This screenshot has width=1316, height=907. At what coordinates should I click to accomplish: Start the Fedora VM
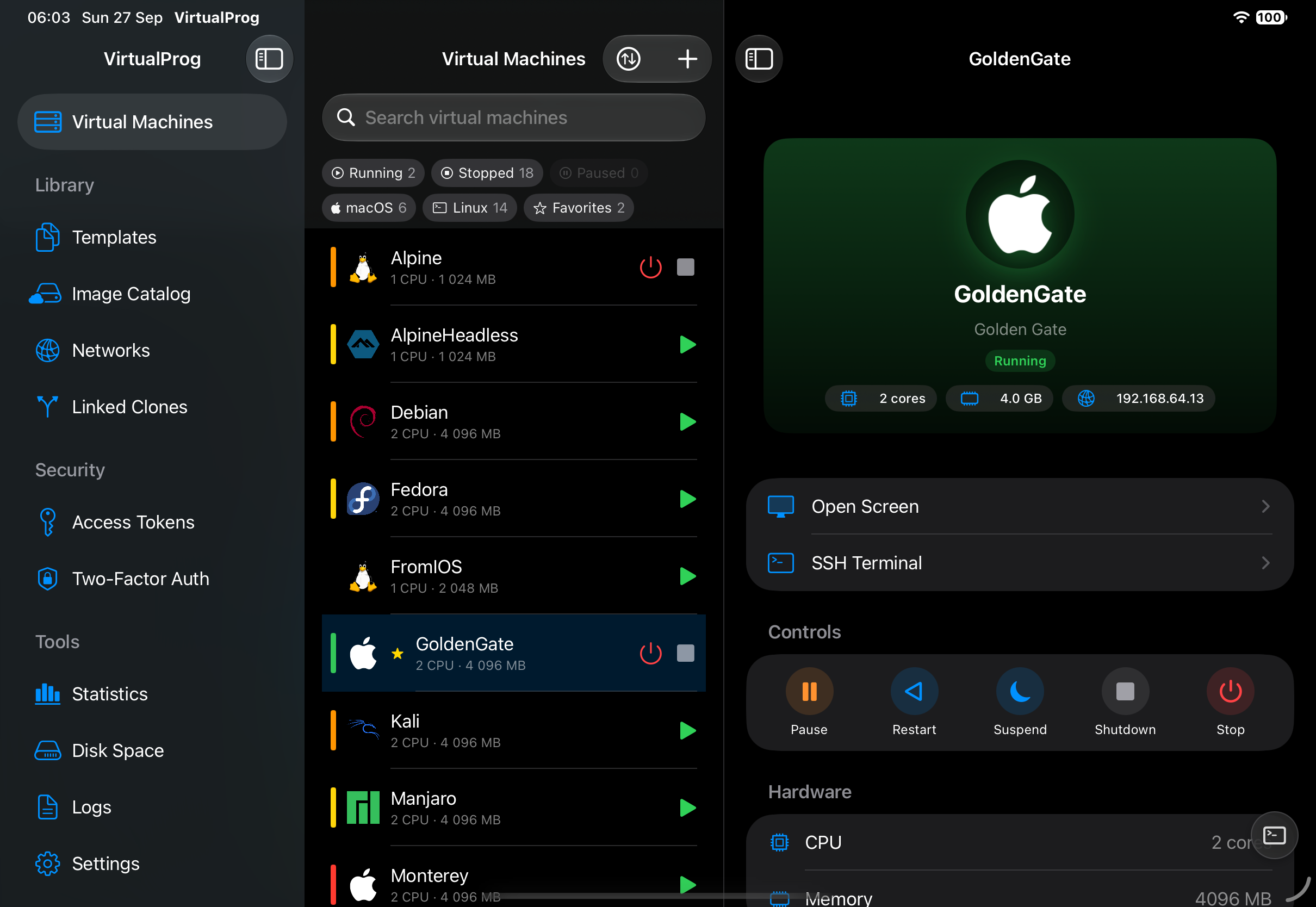(687, 499)
